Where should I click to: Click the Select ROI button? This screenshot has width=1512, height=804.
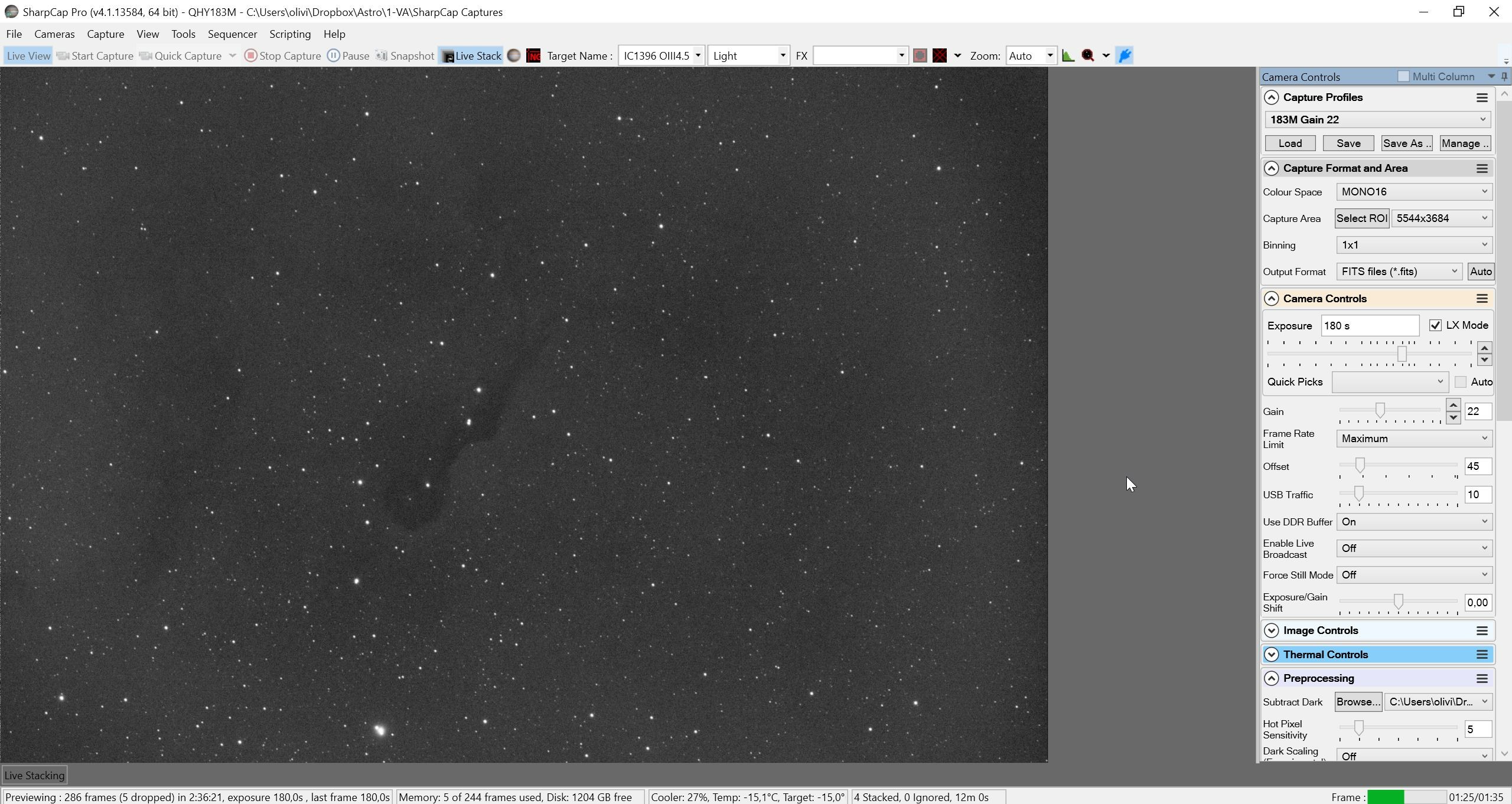click(1361, 218)
